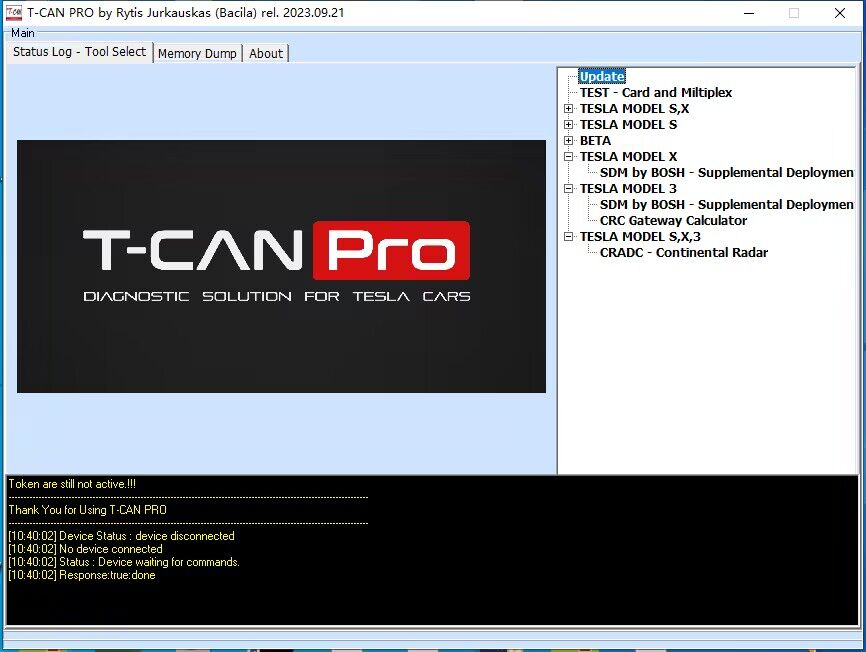866x652 pixels.
Task: Select the TESLA MODEL 3 label
Action: click(x=628, y=189)
